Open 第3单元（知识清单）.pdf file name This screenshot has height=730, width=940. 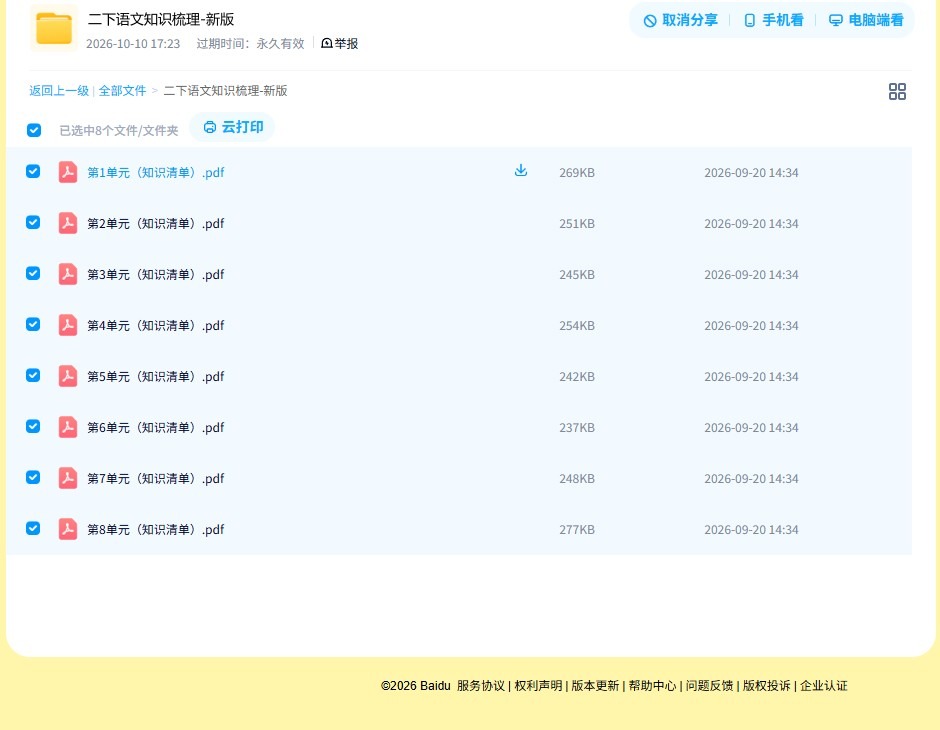(156, 274)
